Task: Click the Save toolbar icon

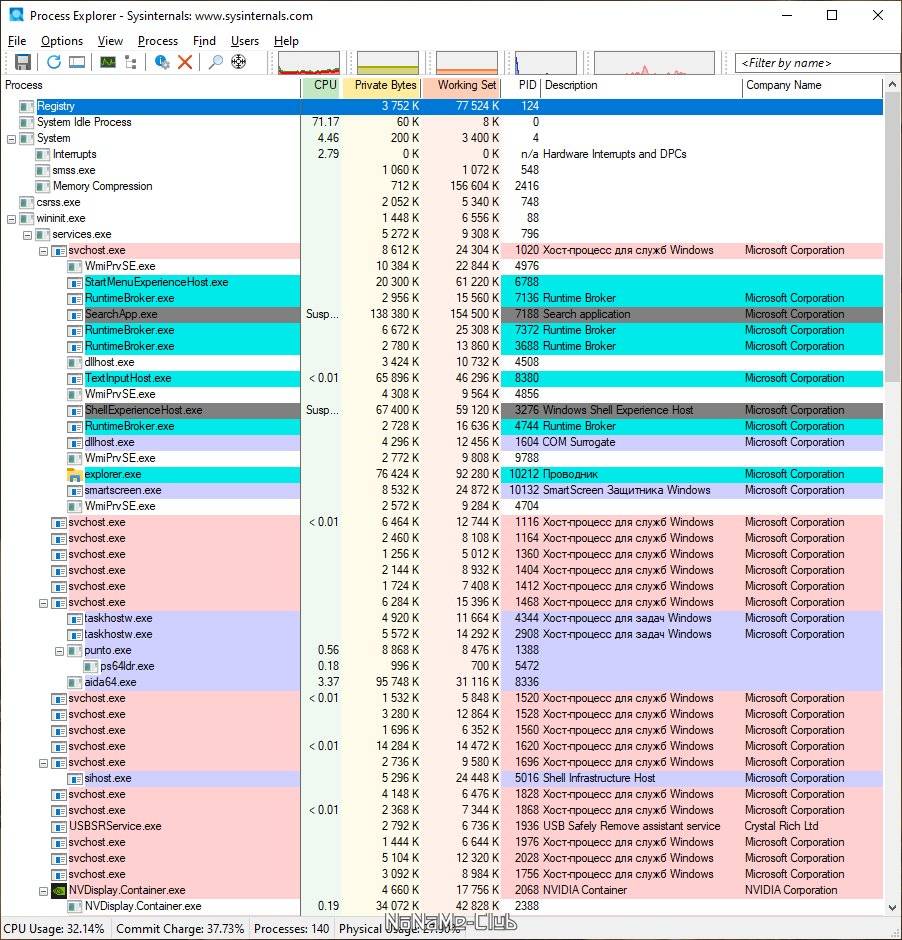Action: [23, 62]
